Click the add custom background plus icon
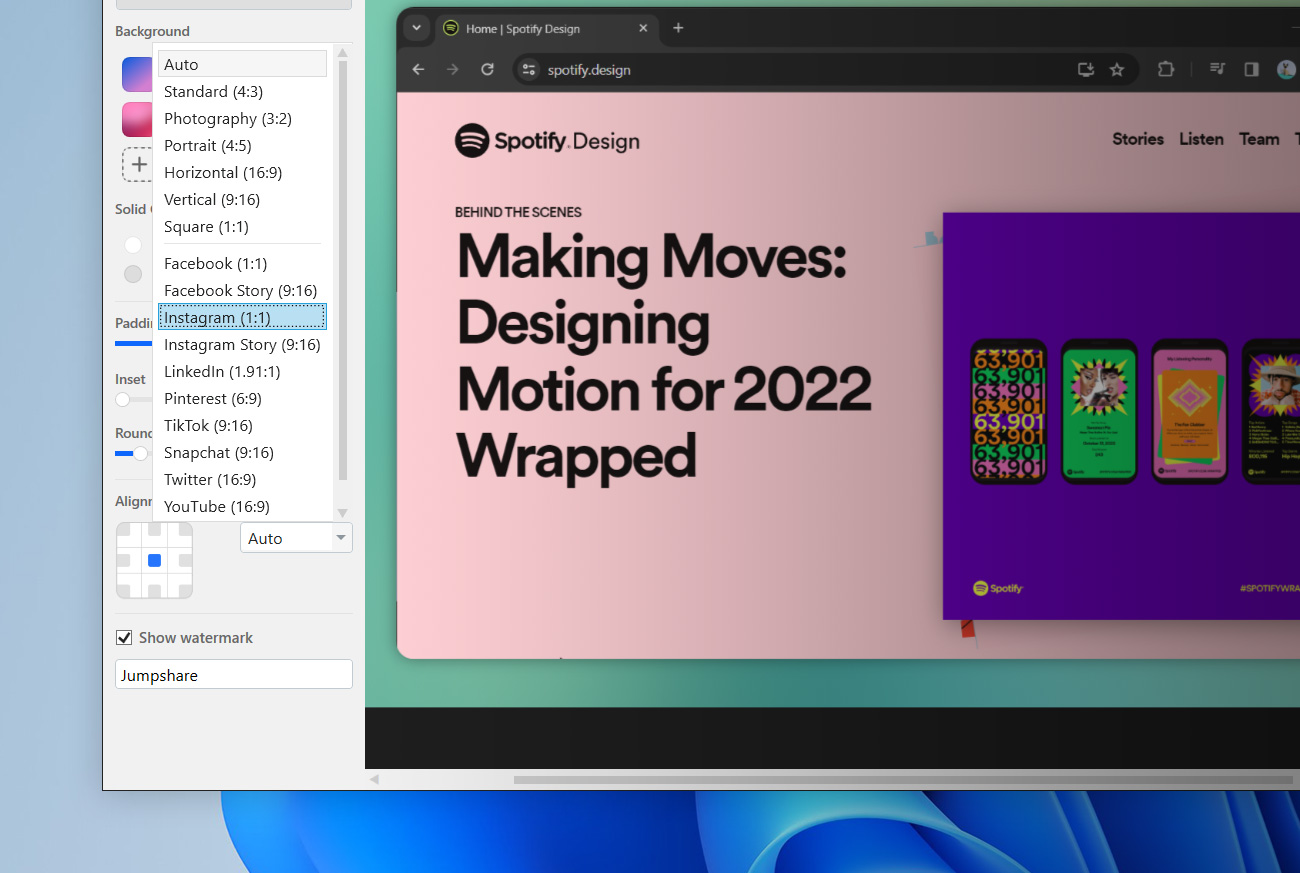The height and width of the screenshot is (873, 1300). [137, 164]
